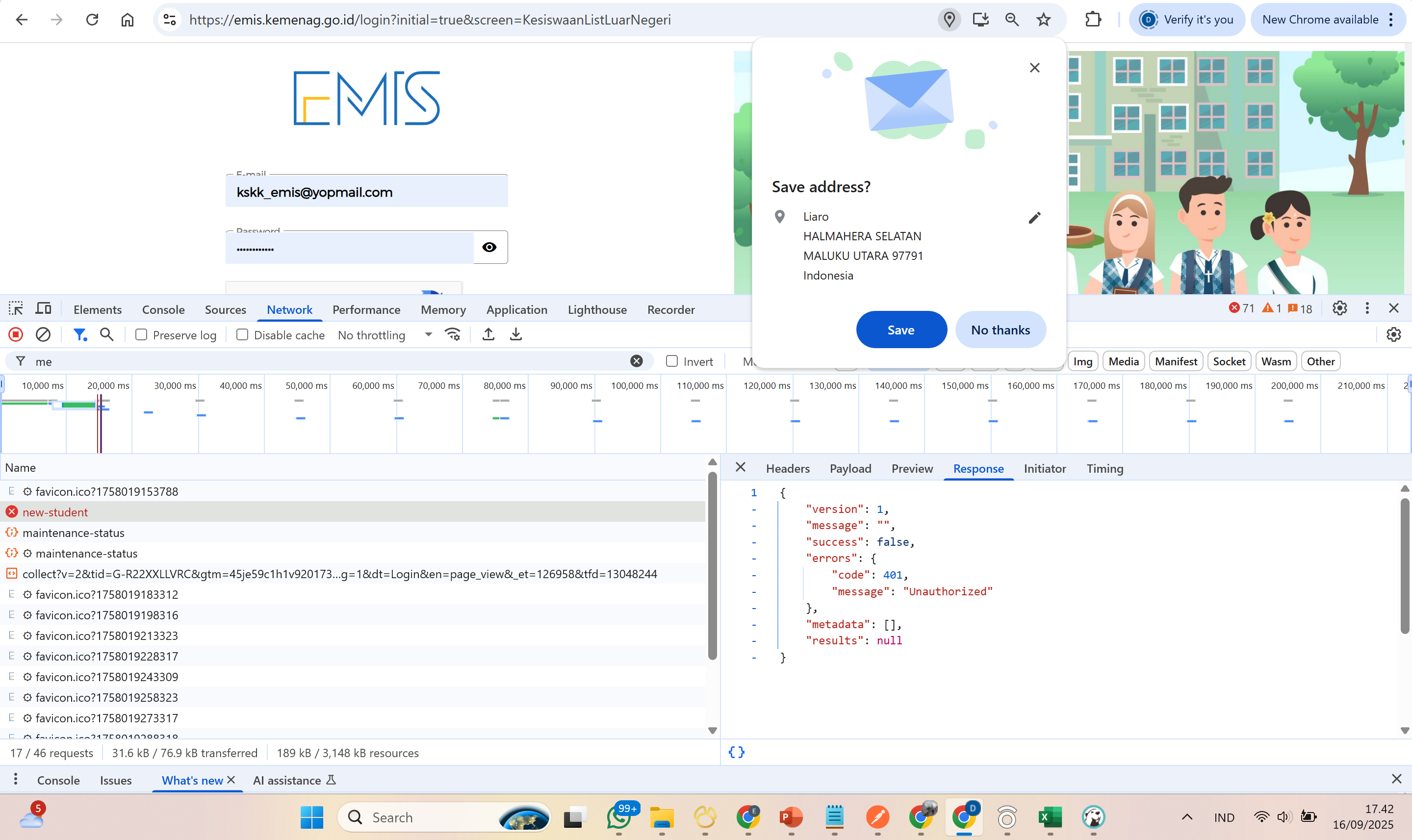Click the pretty print braces icon
Image resolution: width=1412 pixels, height=840 pixels.
tap(737, 752)
